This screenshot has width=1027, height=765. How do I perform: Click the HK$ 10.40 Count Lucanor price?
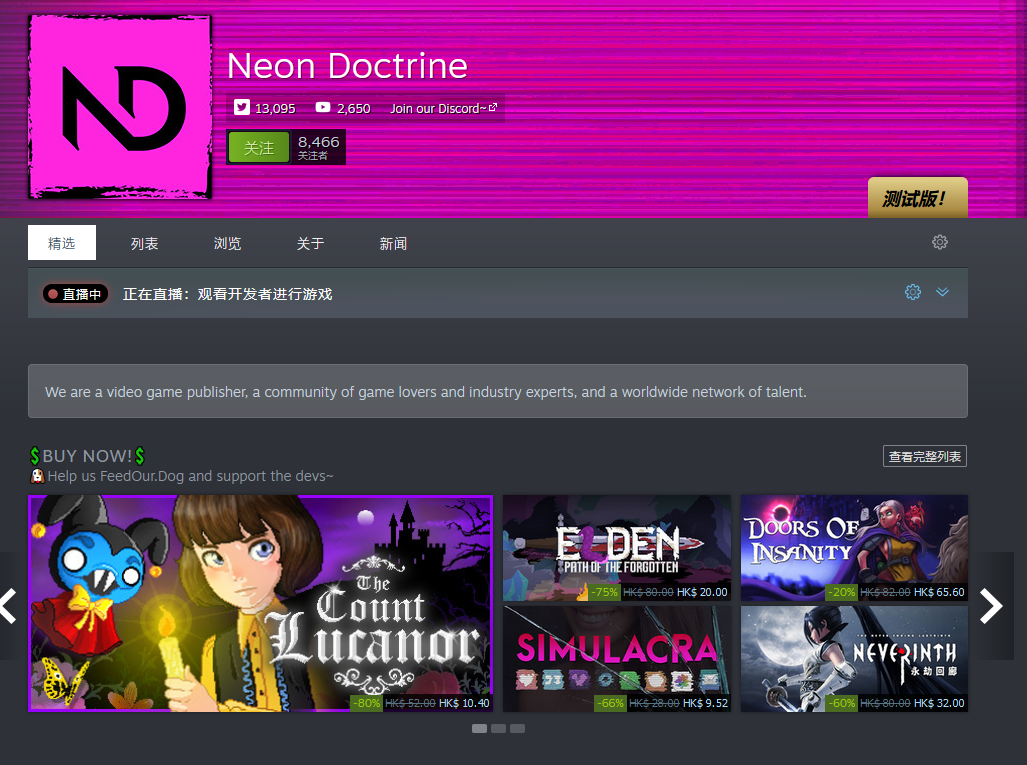(x=464, y=703)
